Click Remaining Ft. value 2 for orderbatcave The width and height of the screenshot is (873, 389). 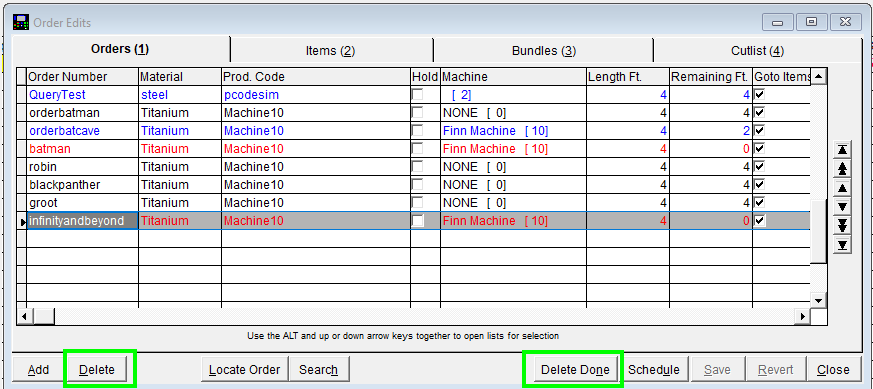pos(711,131)
